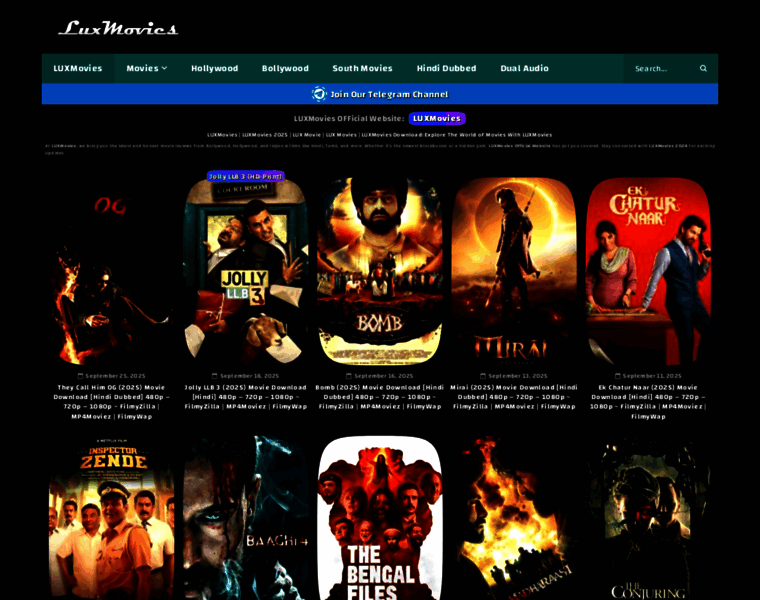Click the September 11, 2025 date text
The width and height of the screenshot is (760, 600).
click(652, 376)
